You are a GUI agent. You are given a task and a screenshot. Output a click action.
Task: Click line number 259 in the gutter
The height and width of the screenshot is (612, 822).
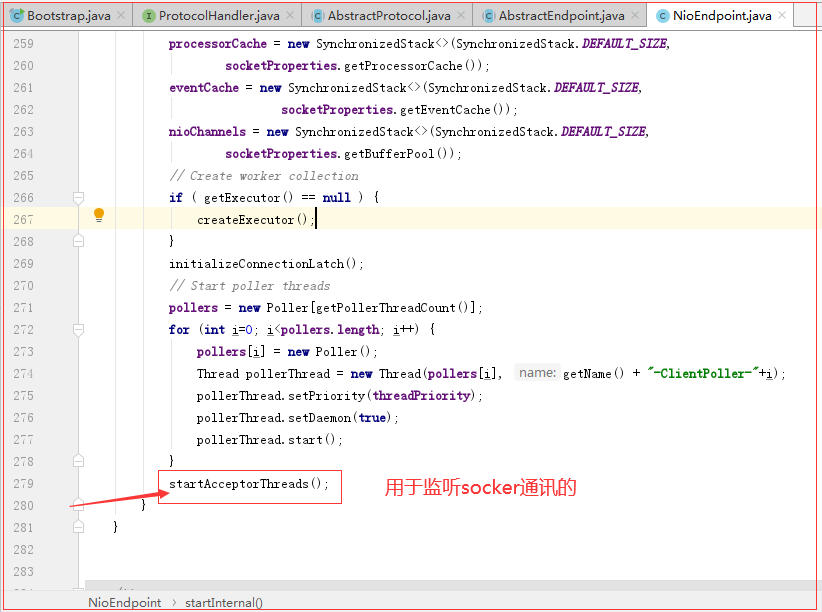[x=24, y=44]
